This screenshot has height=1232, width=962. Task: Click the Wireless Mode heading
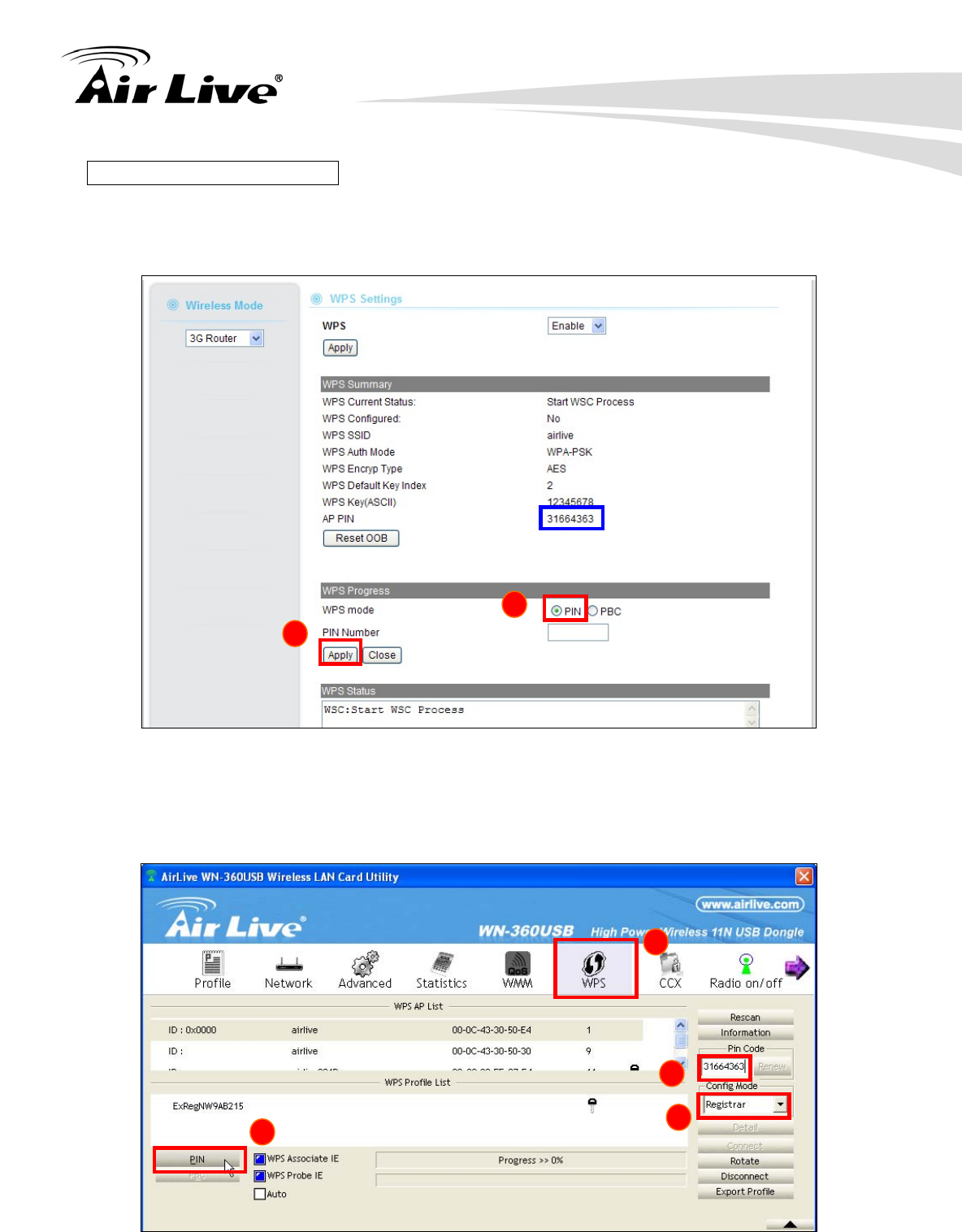coord(224,305)
